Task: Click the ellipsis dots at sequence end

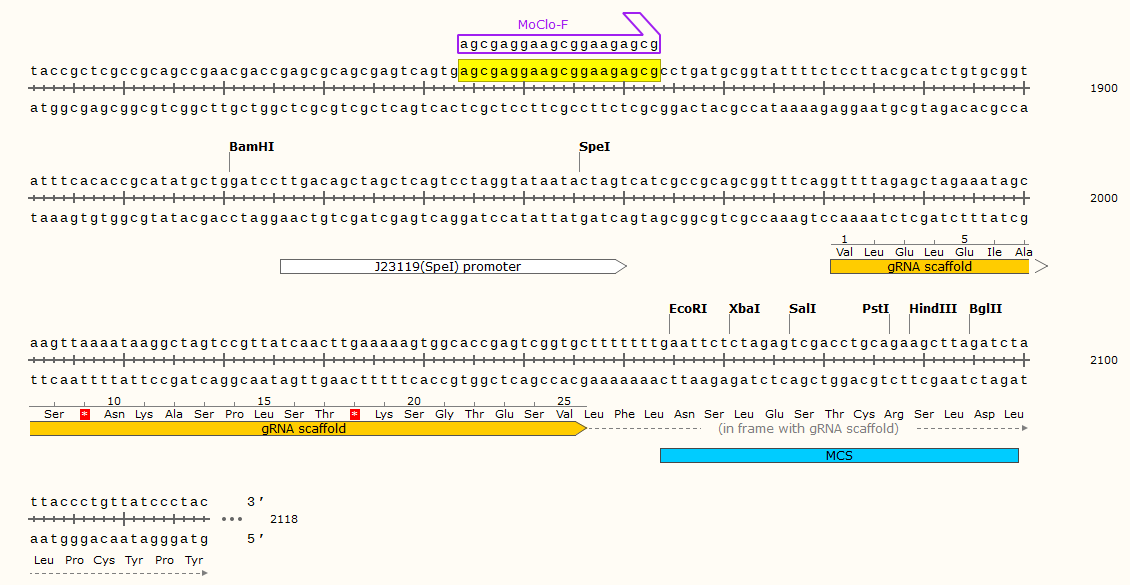Action: (232, 519)
